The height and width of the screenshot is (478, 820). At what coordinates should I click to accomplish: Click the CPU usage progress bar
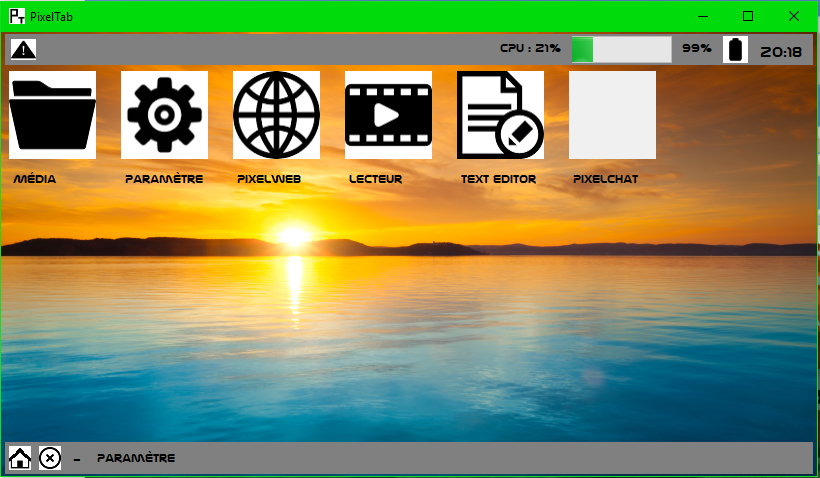click(622, 50)
